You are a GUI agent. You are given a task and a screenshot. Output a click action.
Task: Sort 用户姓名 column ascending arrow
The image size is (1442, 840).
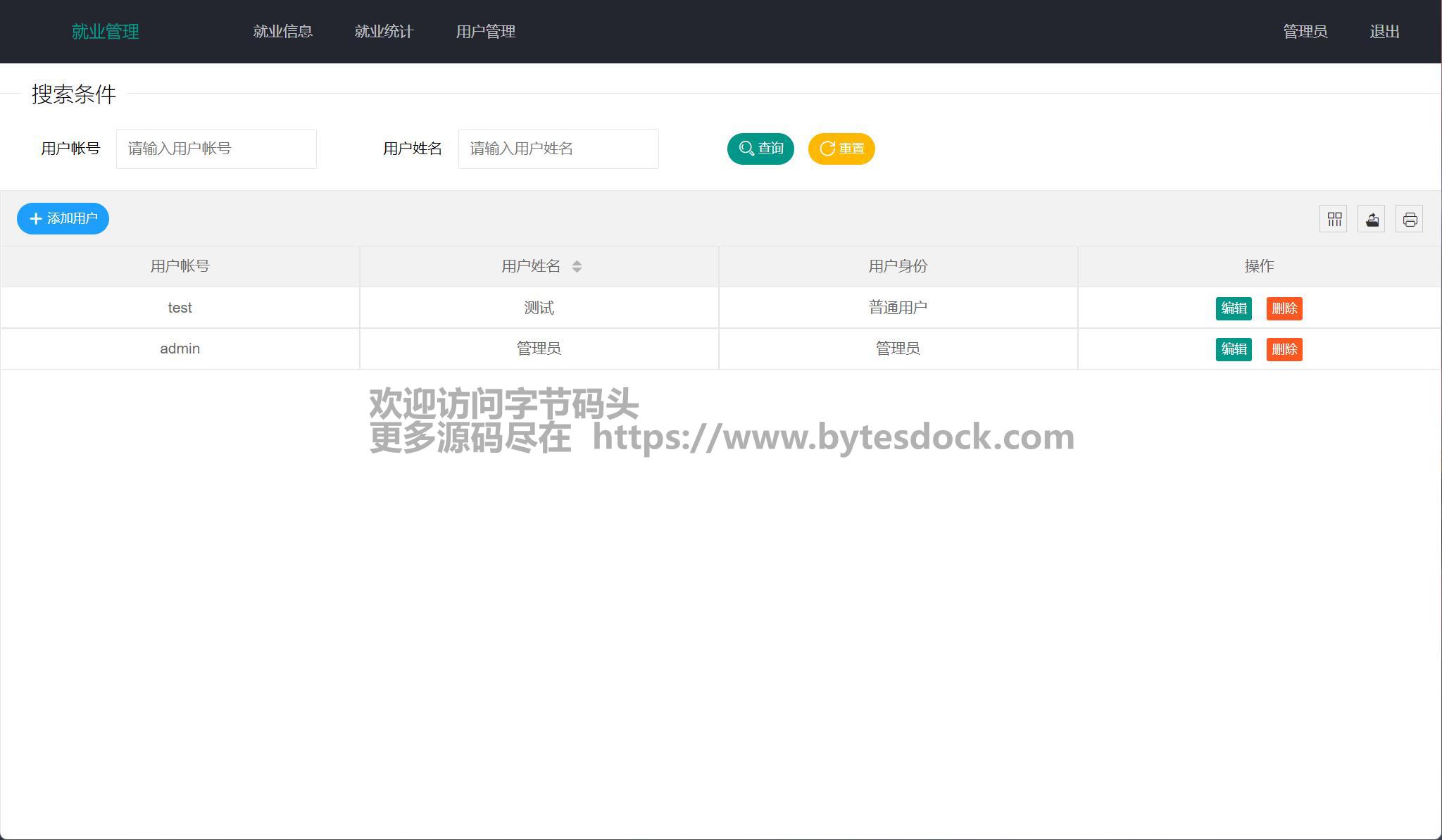coord(577,262)
